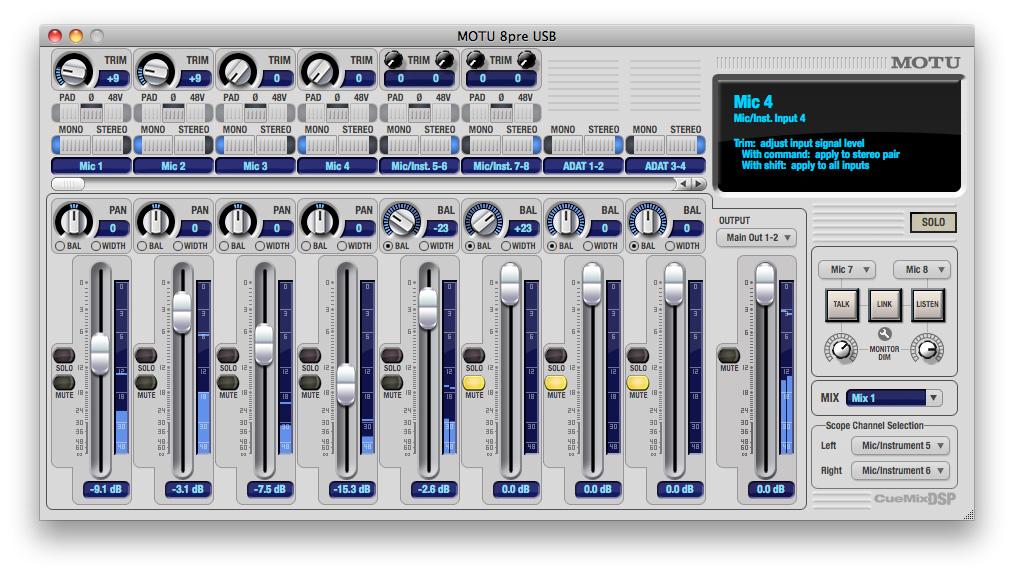
Task: Click the left Mic/Inst. 5-6 trim knob
Action: (393, 60)
